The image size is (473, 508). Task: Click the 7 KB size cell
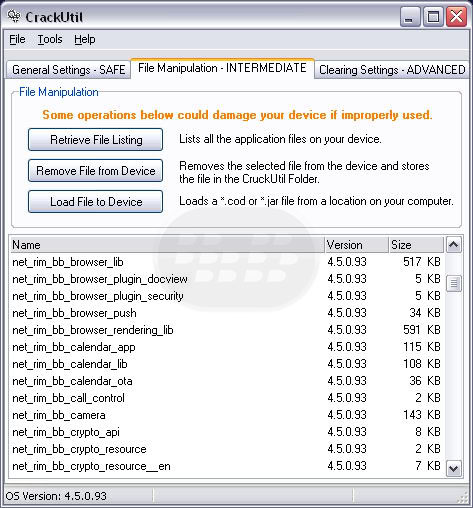pos(428,466)
